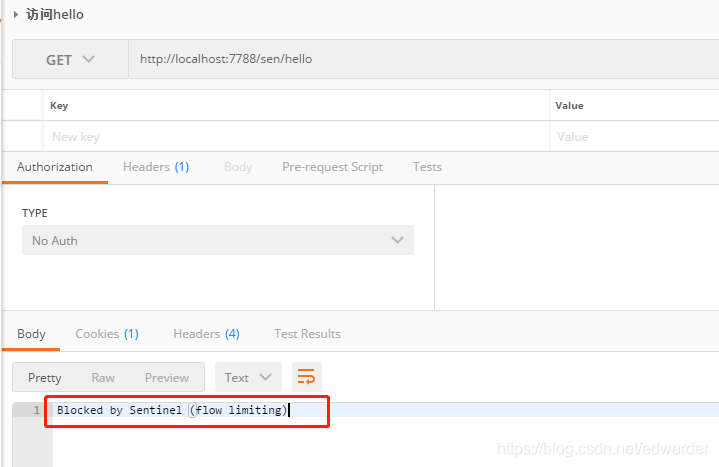Screen dimensions: 719x467
Task: Open the request Headers (1) tab
Action: [x=156, y=167]
